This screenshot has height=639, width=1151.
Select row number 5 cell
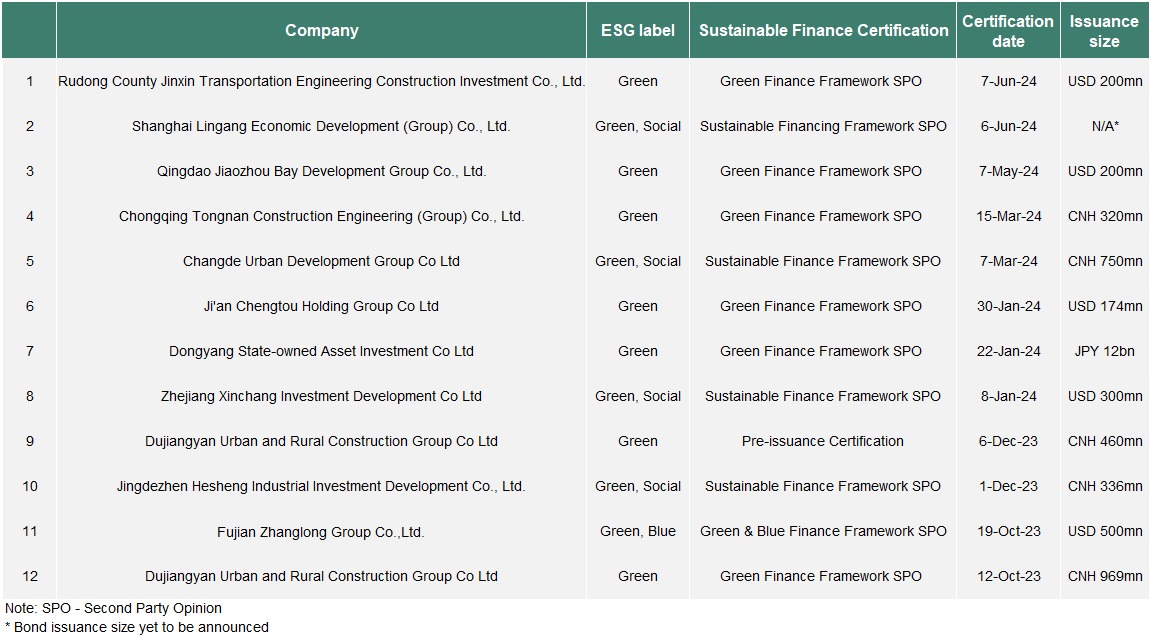pyautogui.click(x=29, y=261)
